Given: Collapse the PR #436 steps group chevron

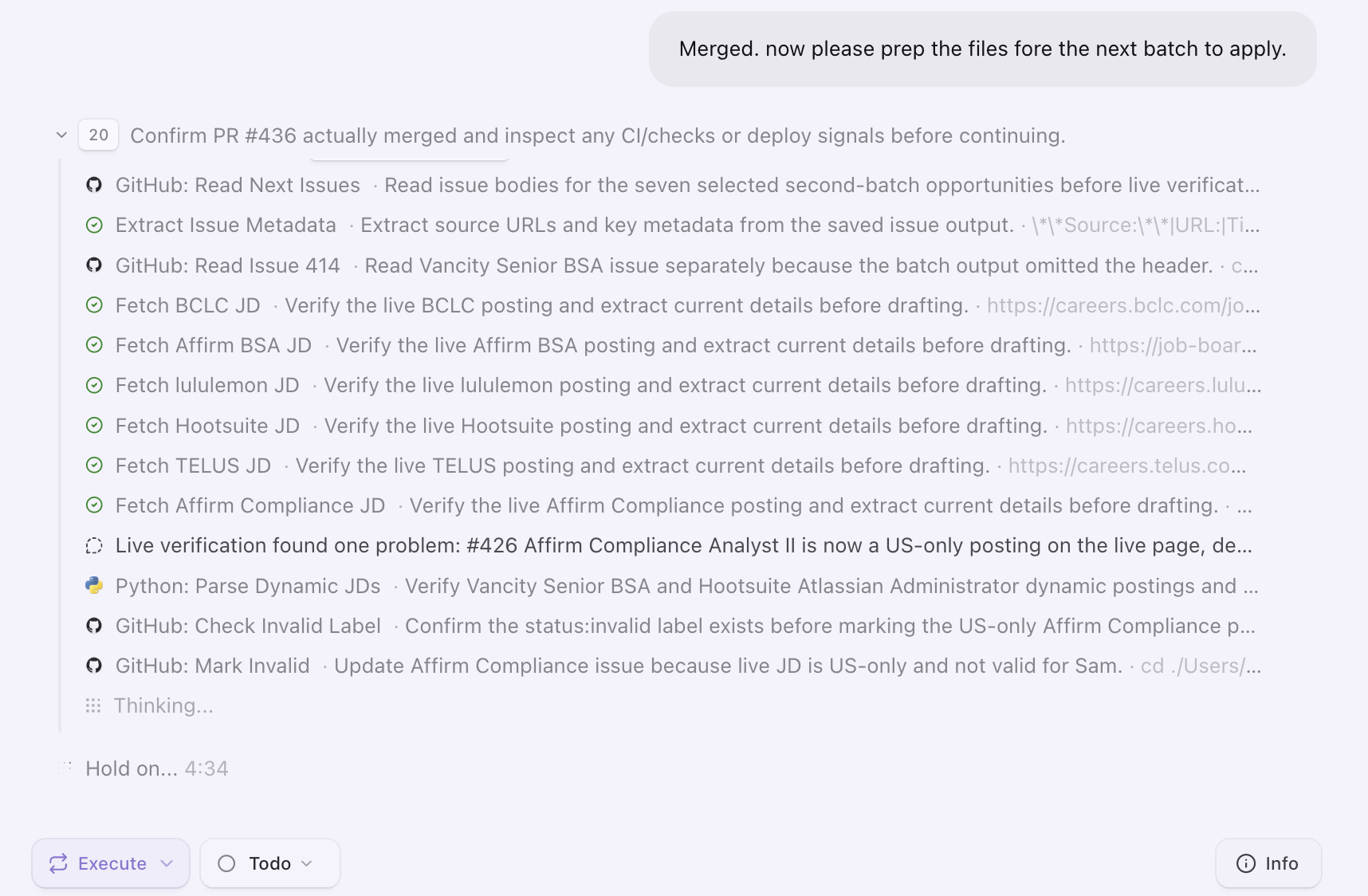Looking at the screenshot, I should [x=61, y=136].
